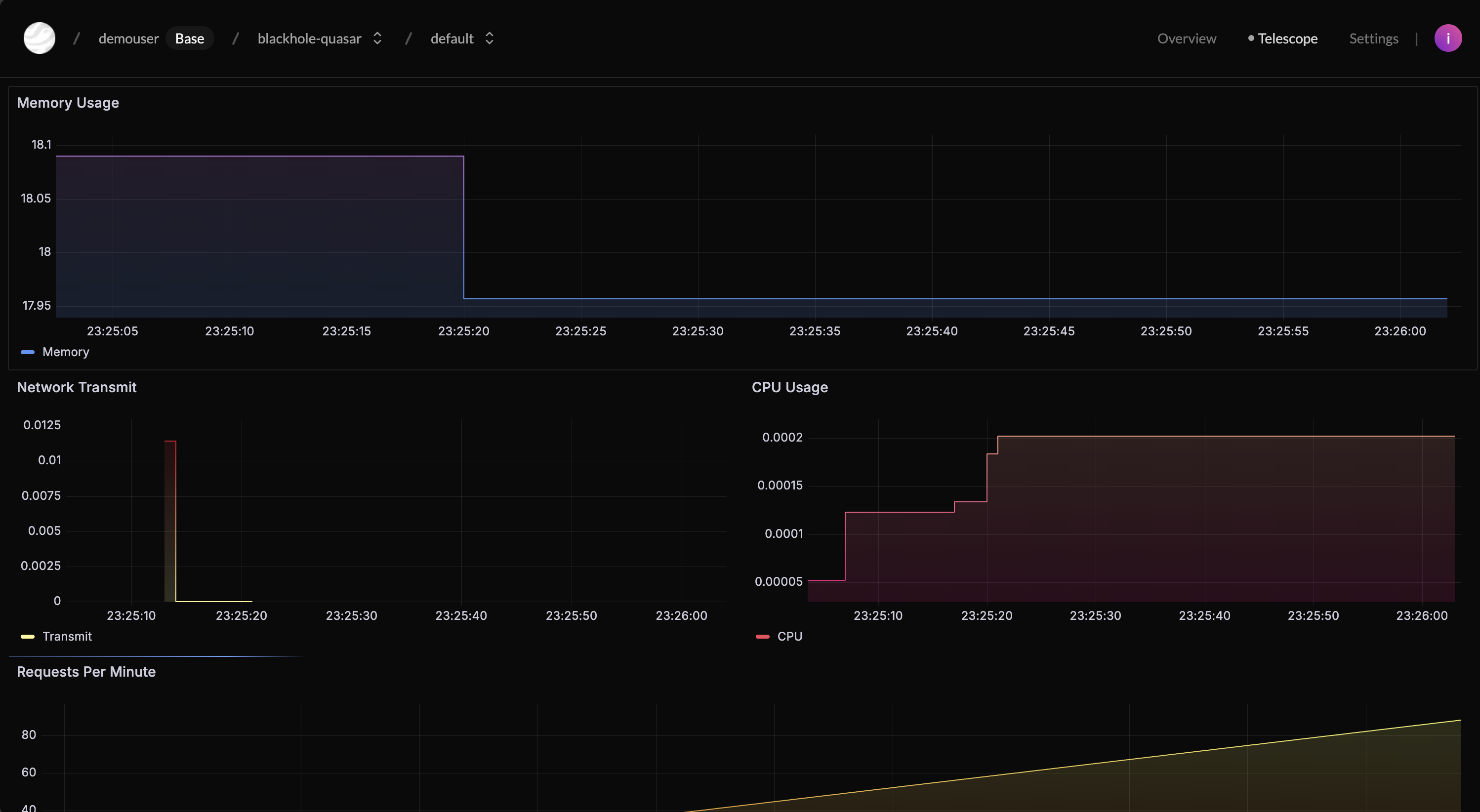1480x812 pixels.
Task: Click the 0.0002 axis value on CPU chart
Action: click(x=782, y=438)
